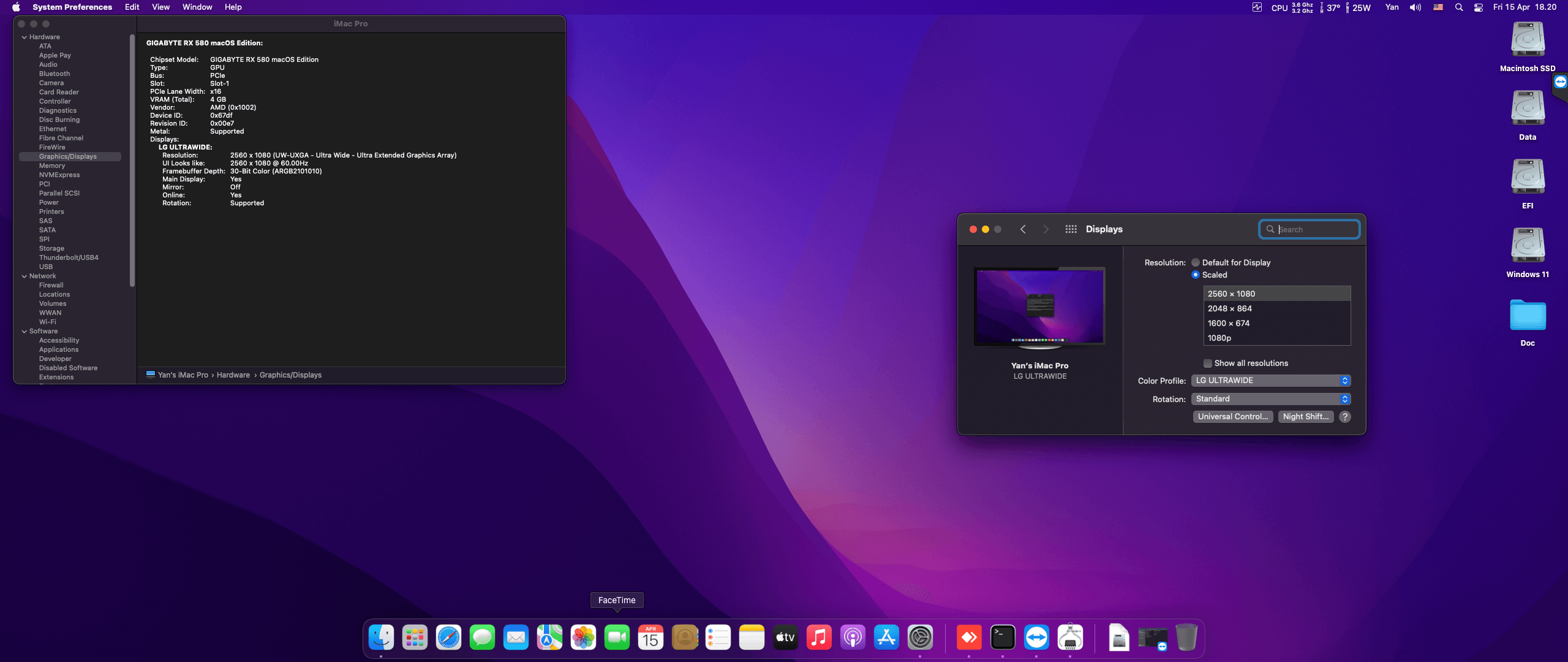This screenshot has height=662, width=1568.
Task: Open the Music app in the Dock
Action: click(819, 638)
